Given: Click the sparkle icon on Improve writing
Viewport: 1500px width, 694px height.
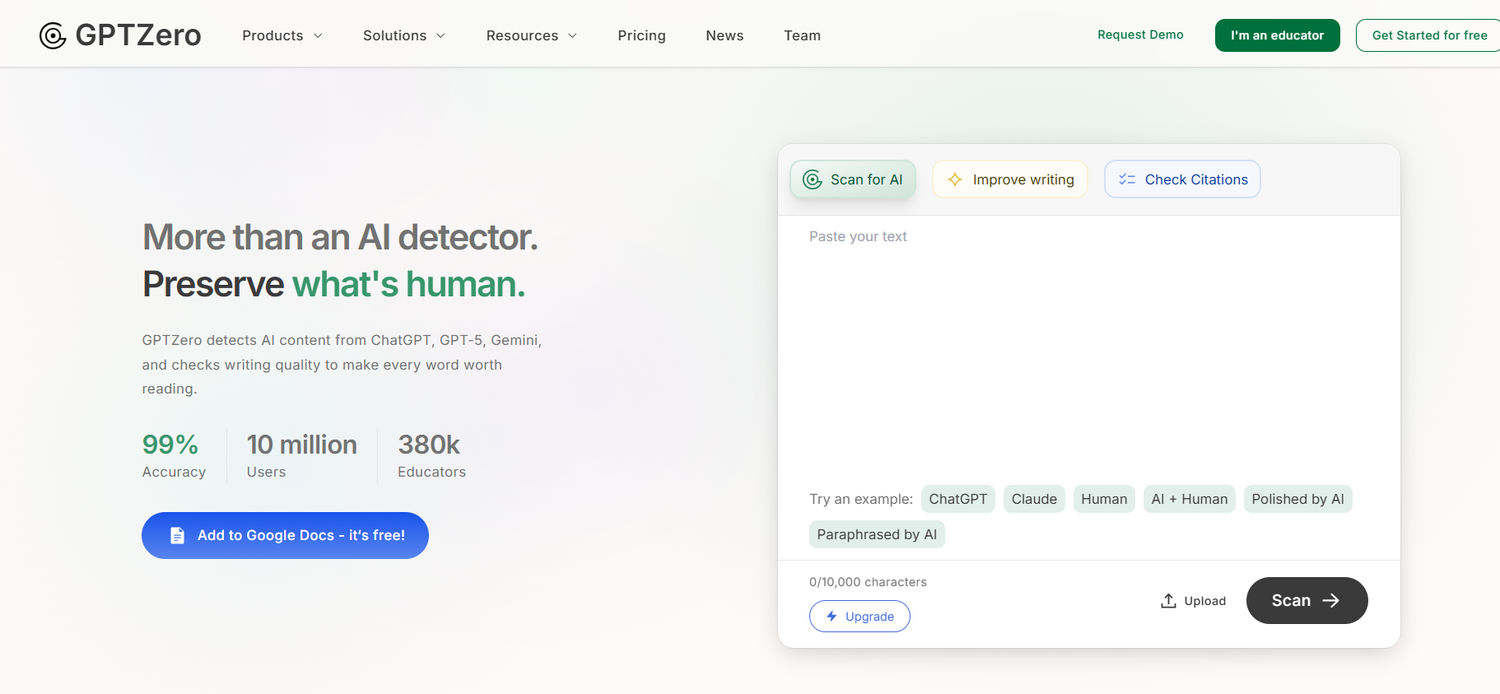Looking at the screenshot, I should click(955, 180).
